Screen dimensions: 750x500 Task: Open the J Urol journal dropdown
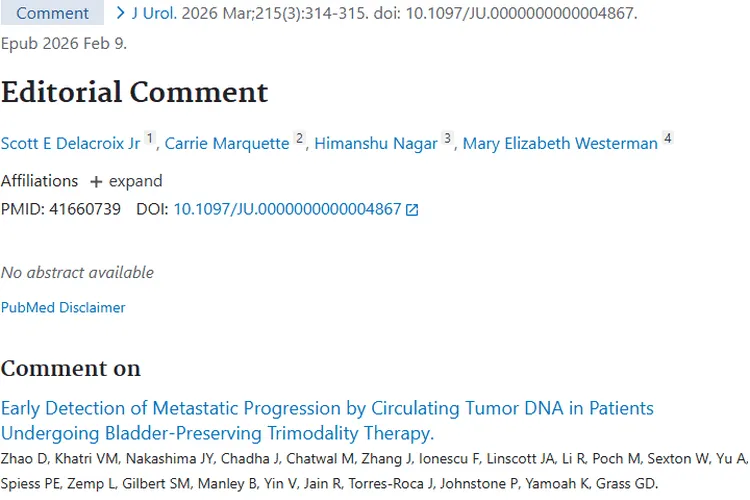pos(153,14)
